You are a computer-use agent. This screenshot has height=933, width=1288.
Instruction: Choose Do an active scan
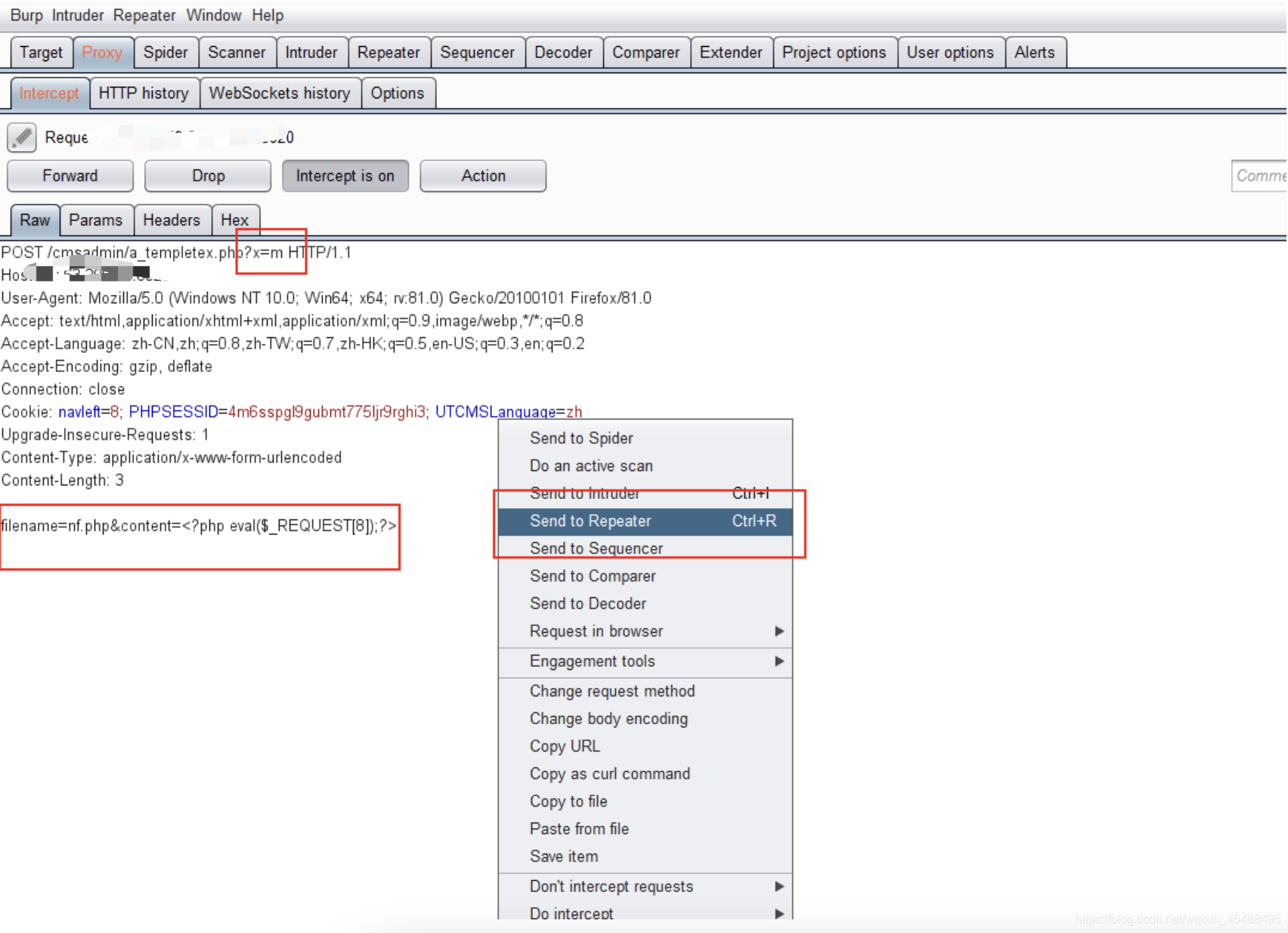tap(646, 466)
